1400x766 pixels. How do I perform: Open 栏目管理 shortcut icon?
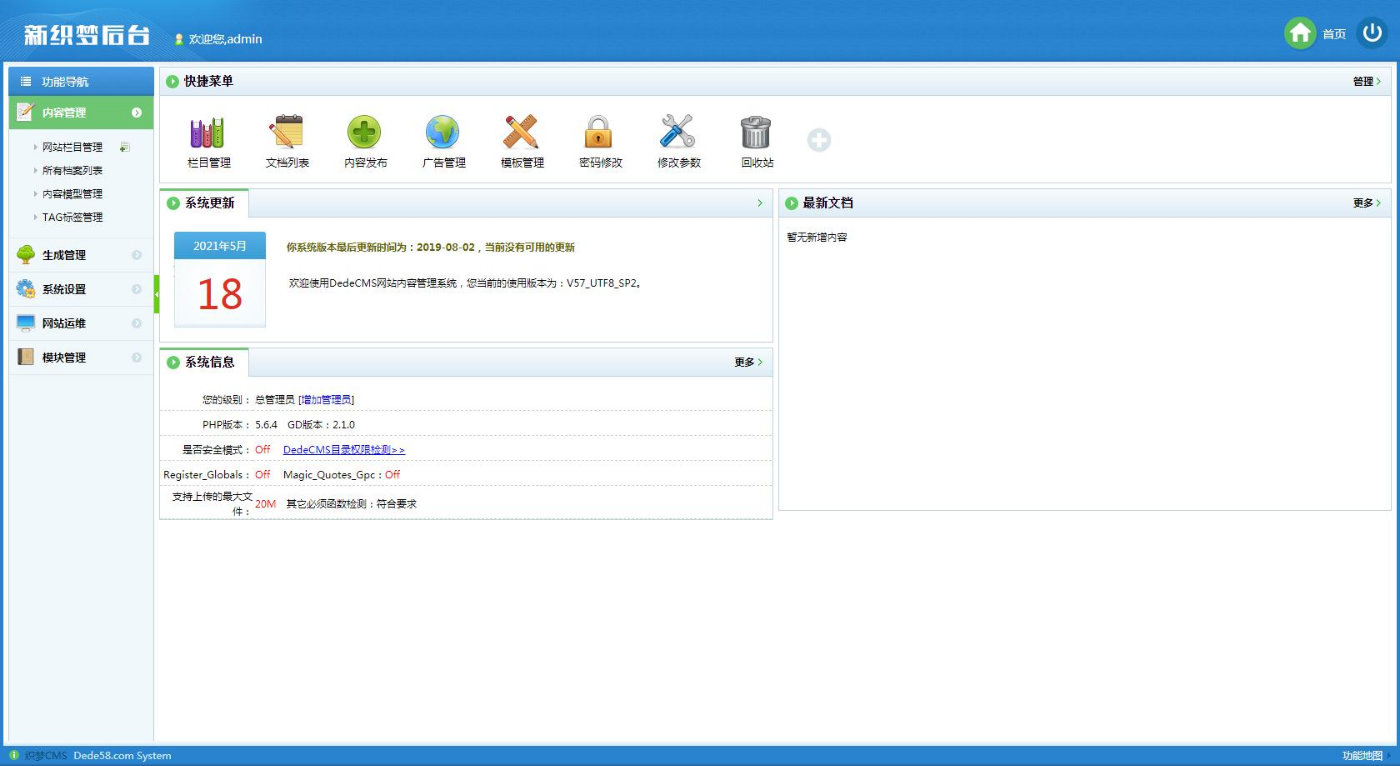click(x=208, y=133)
